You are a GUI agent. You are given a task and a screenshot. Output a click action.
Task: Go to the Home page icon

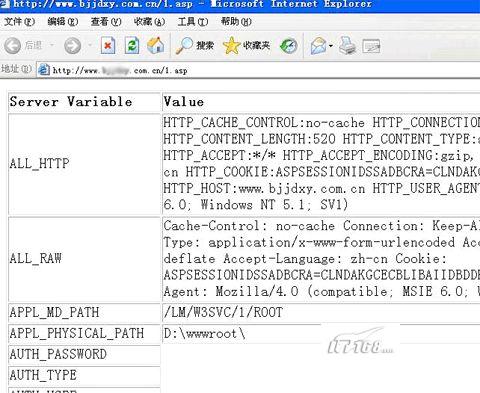pyautogui.click(x=156, y=45)
